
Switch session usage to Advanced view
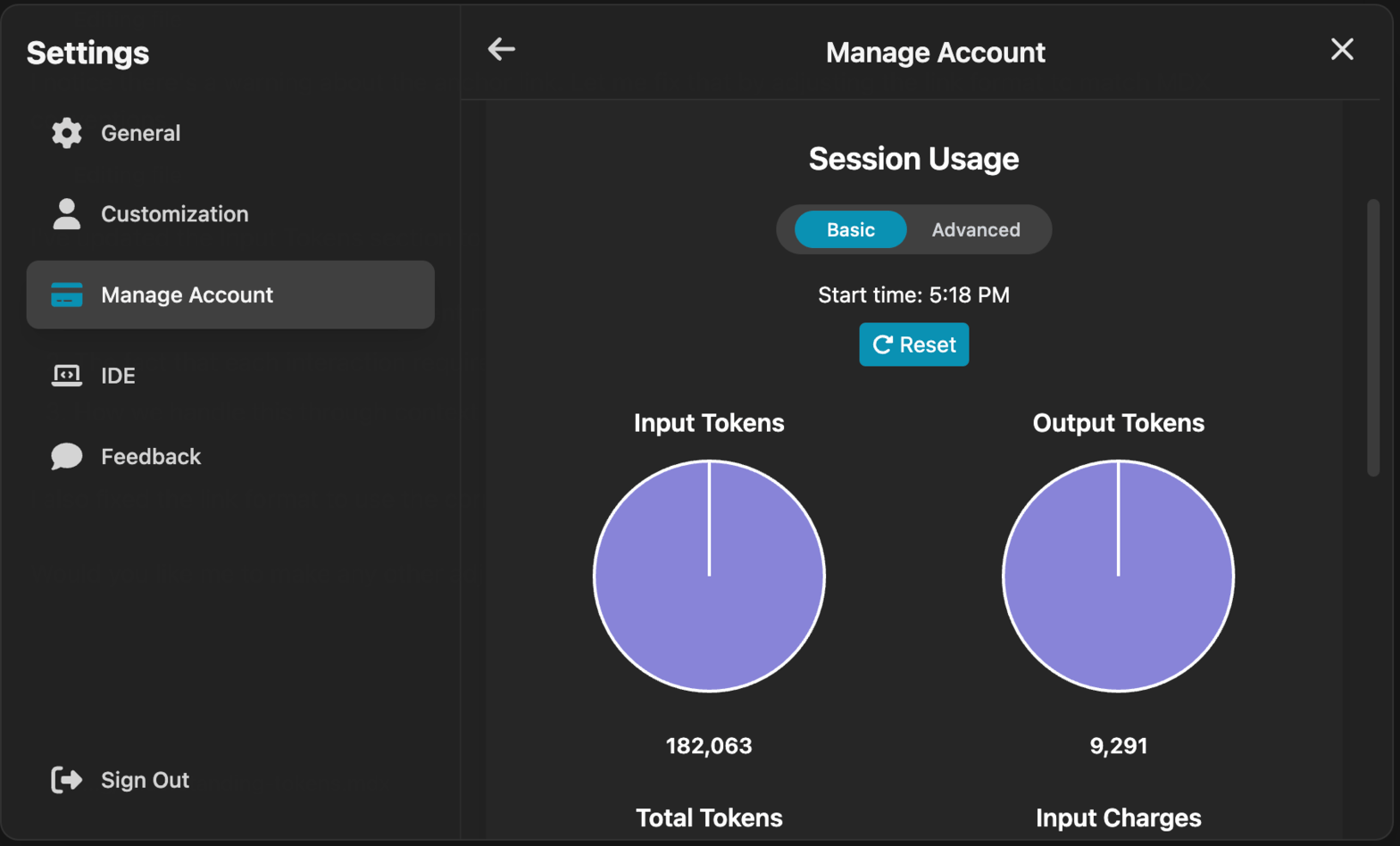click(x=975, y=230)
